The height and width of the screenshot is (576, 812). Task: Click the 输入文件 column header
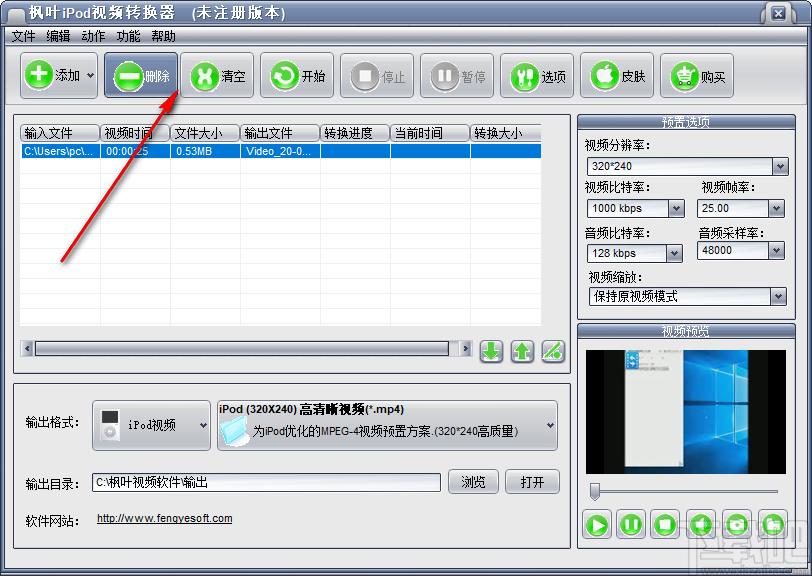pos(60,133)
